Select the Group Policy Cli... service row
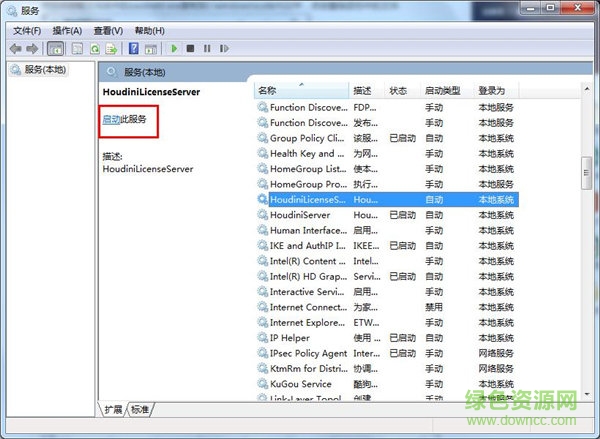 [386, 138]
